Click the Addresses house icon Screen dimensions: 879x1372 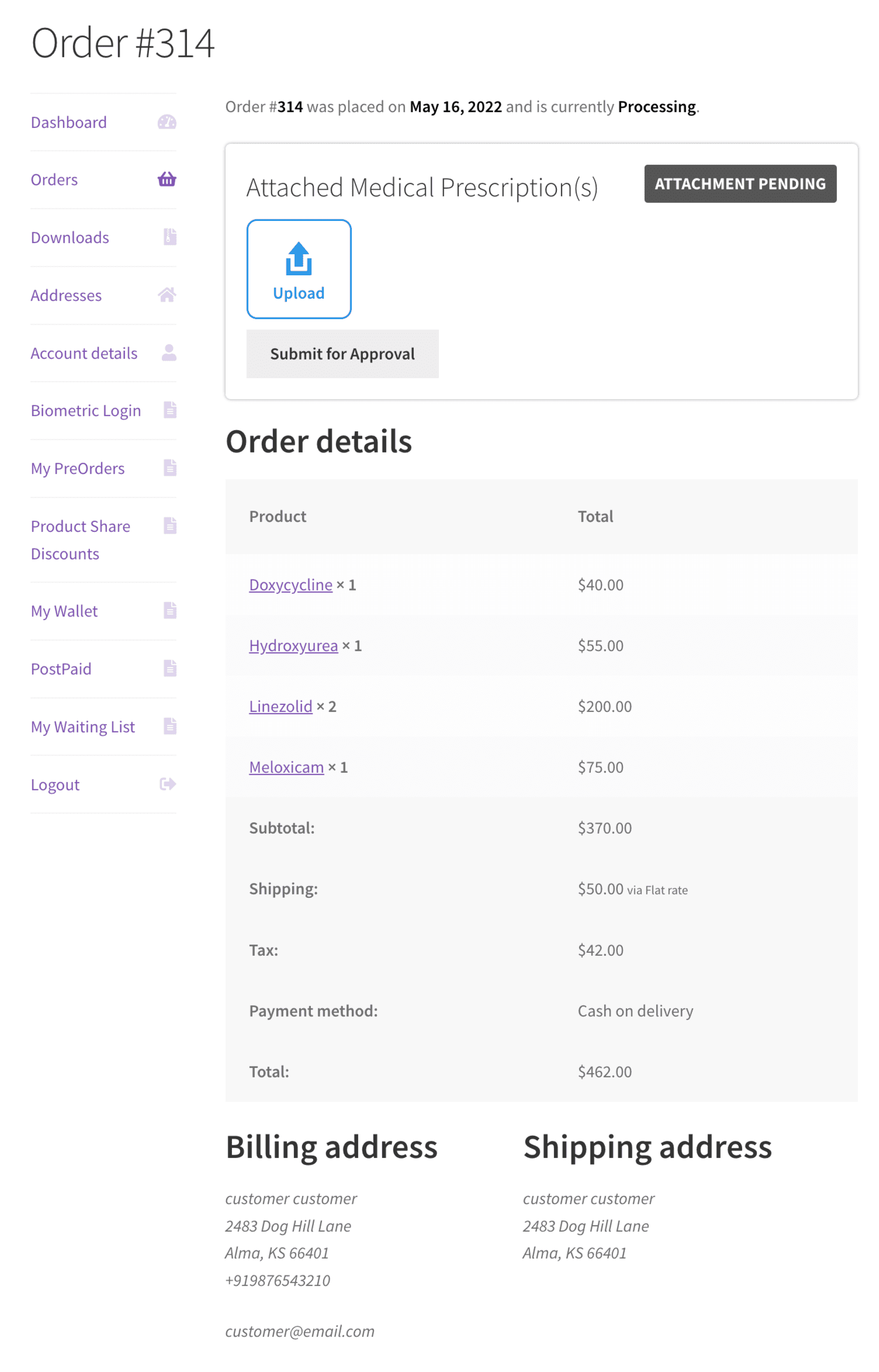click(x=167, y=295)
